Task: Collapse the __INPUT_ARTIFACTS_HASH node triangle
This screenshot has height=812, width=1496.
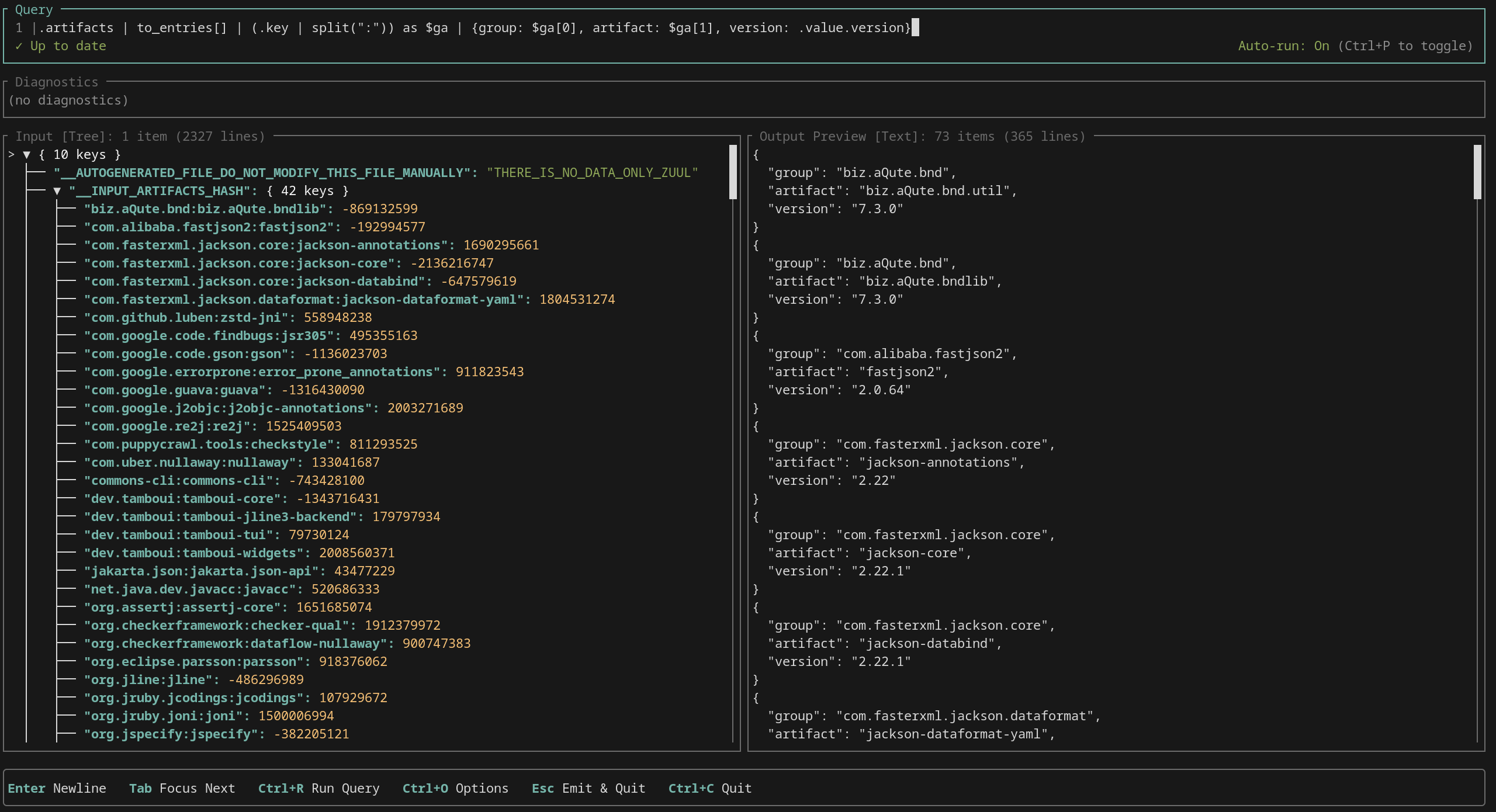Action: (x=57, y=191)
